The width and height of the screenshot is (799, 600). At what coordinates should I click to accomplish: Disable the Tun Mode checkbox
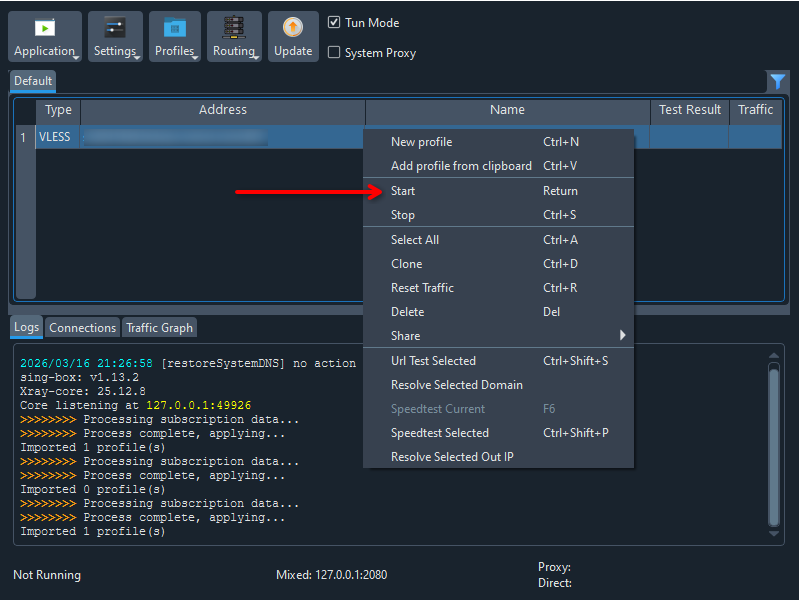tap(335, 22)
